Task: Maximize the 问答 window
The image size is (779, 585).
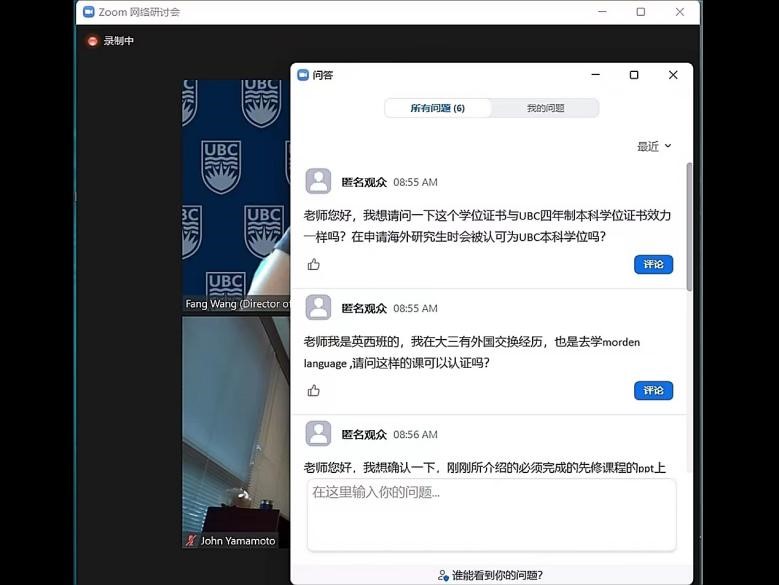Action: 634,75
